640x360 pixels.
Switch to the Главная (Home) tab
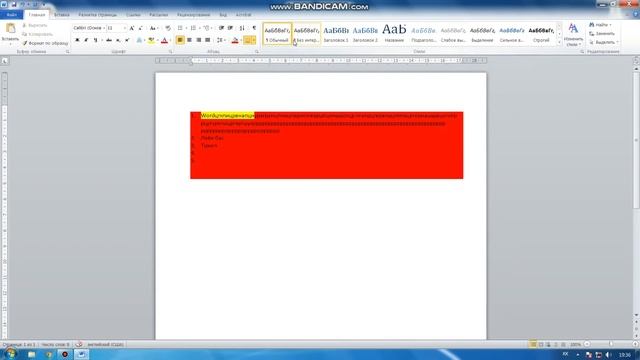pos(37,15)
